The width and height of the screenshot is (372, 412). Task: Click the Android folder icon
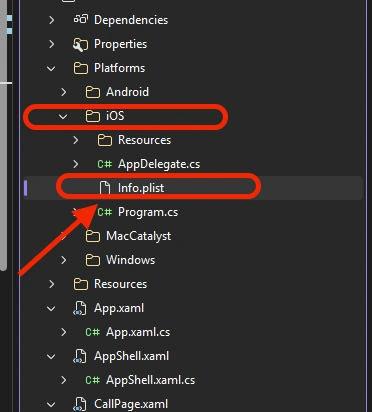(x=93, y=92)
